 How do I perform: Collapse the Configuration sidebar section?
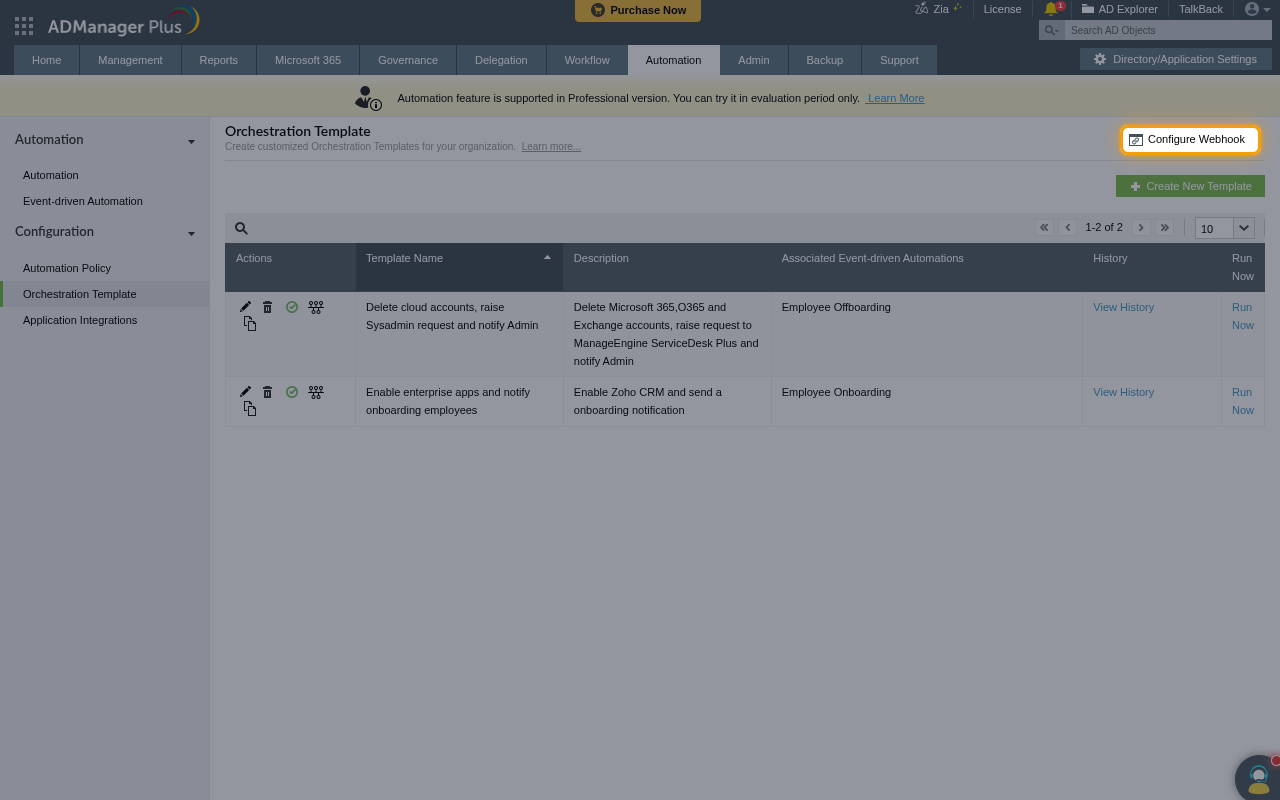[191, 233]
